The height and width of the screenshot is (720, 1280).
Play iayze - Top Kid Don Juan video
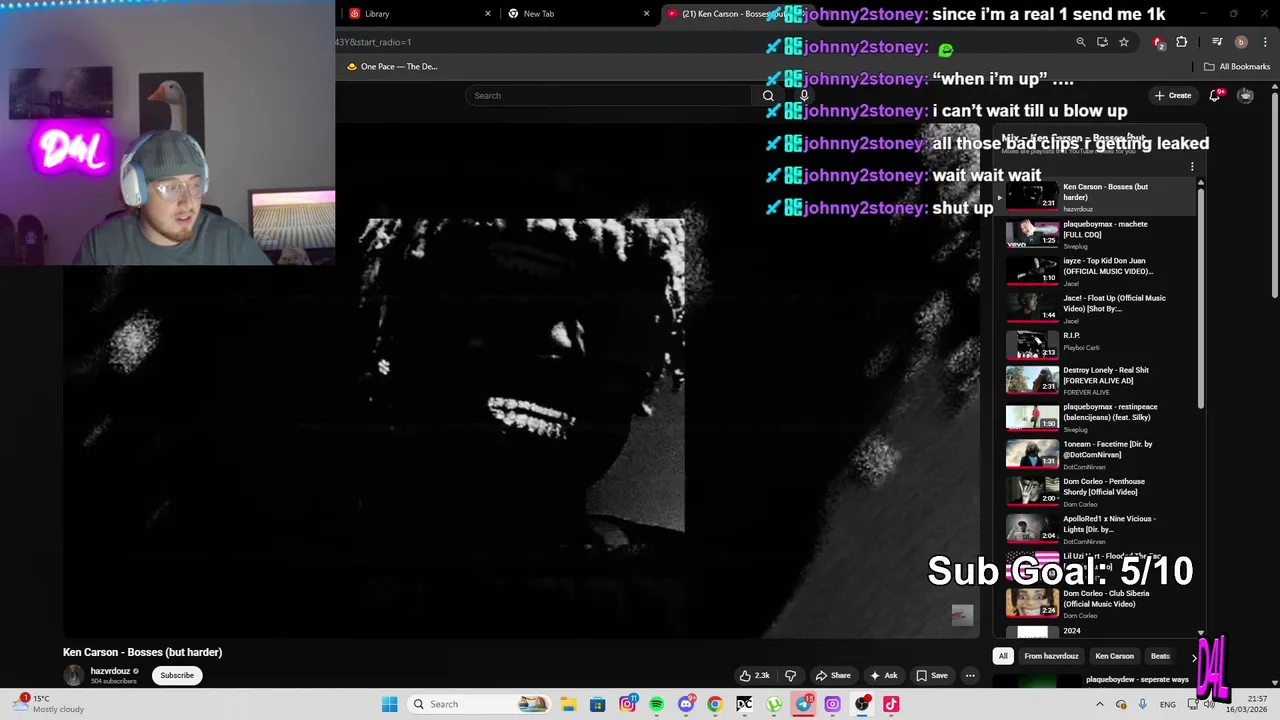1095,271
